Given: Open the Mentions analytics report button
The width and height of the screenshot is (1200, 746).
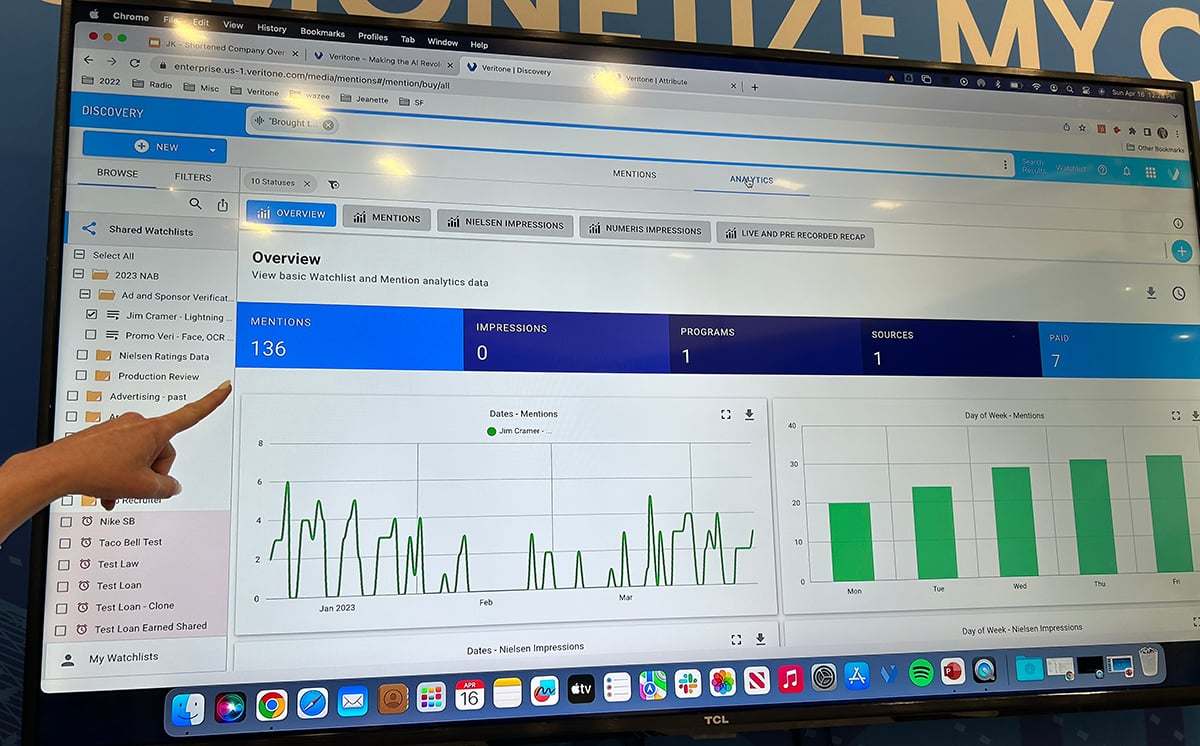Looking at the screenshot, I should pyautogui.click(x=386, y=217).
